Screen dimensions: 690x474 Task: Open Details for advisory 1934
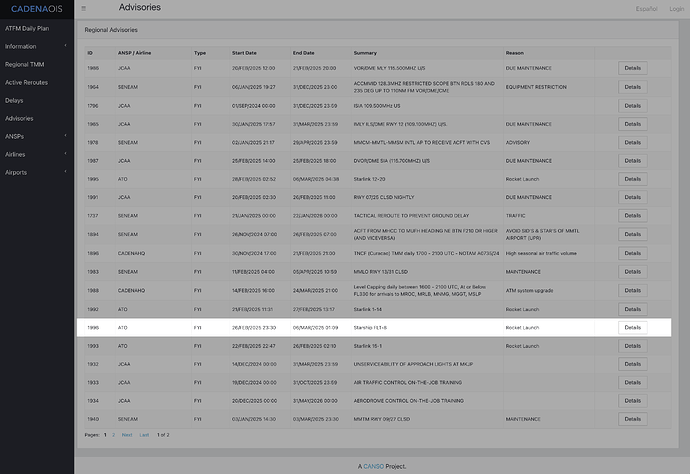[632, 401]
